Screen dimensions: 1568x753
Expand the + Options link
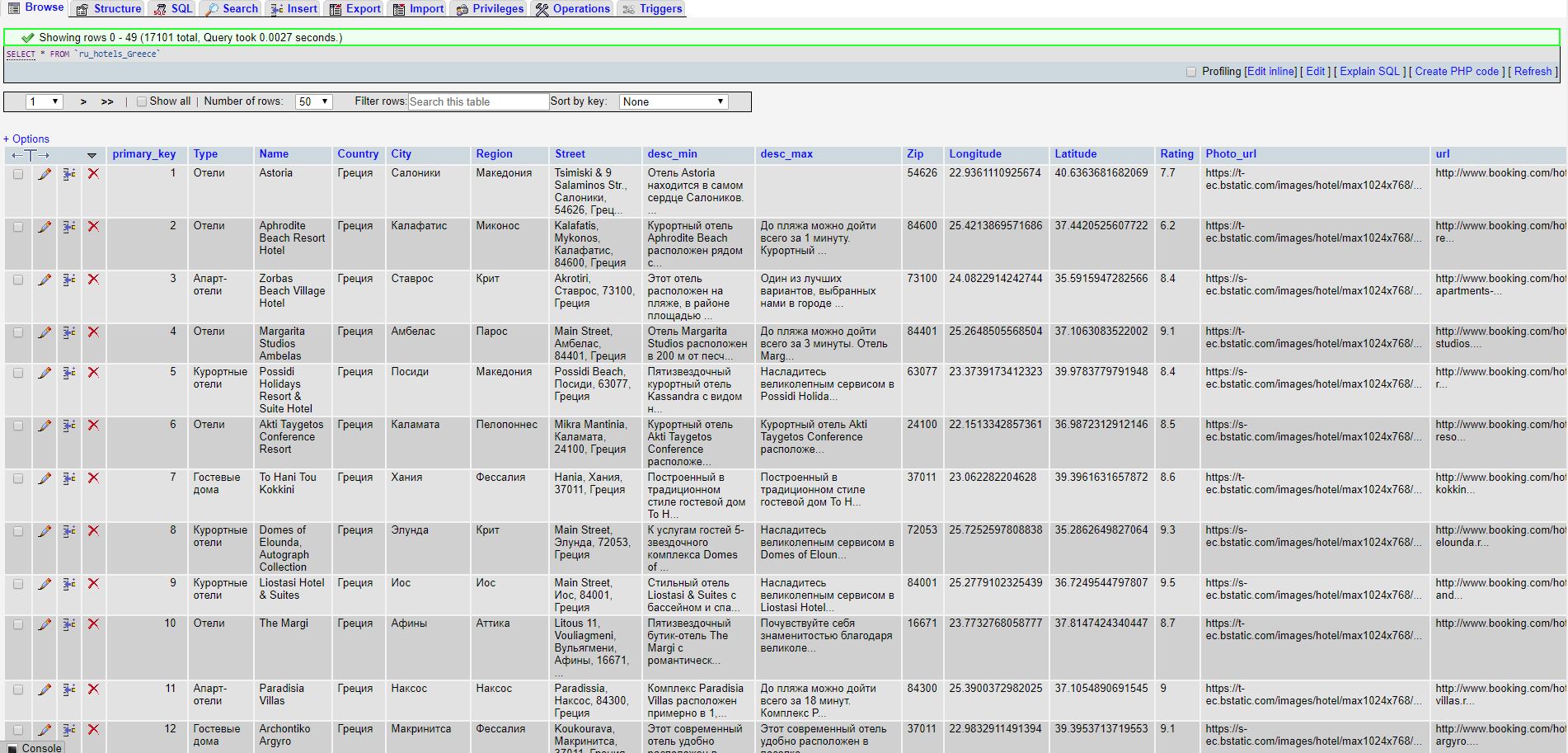(26, 139)
